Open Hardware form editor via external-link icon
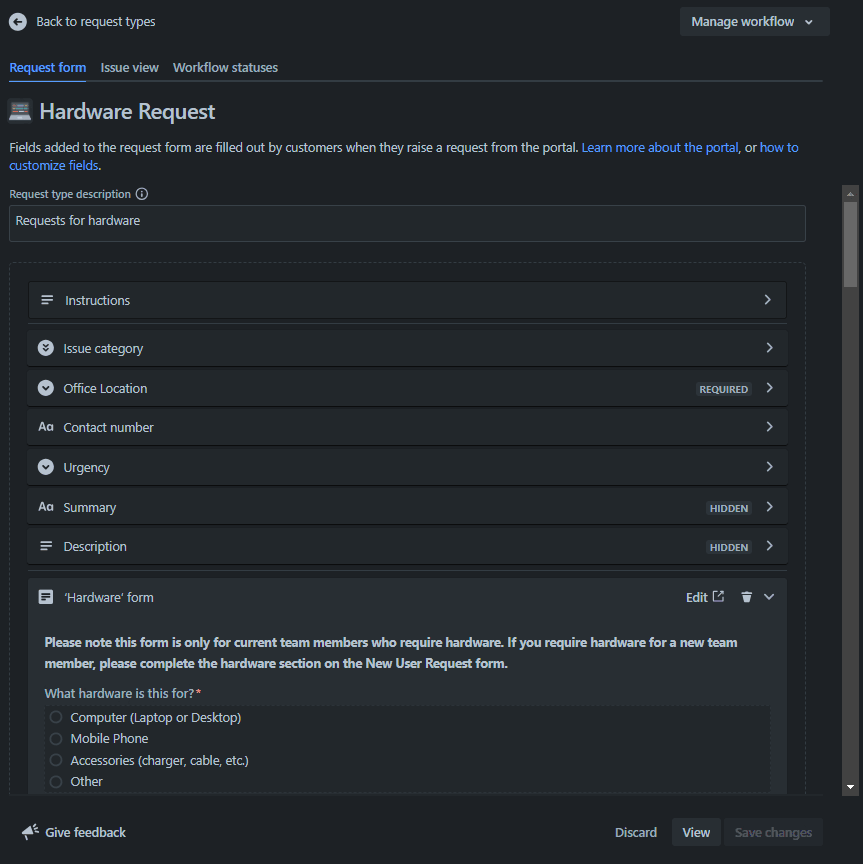The height and width of the screenshot is (864, 863). tap(718, 597)
